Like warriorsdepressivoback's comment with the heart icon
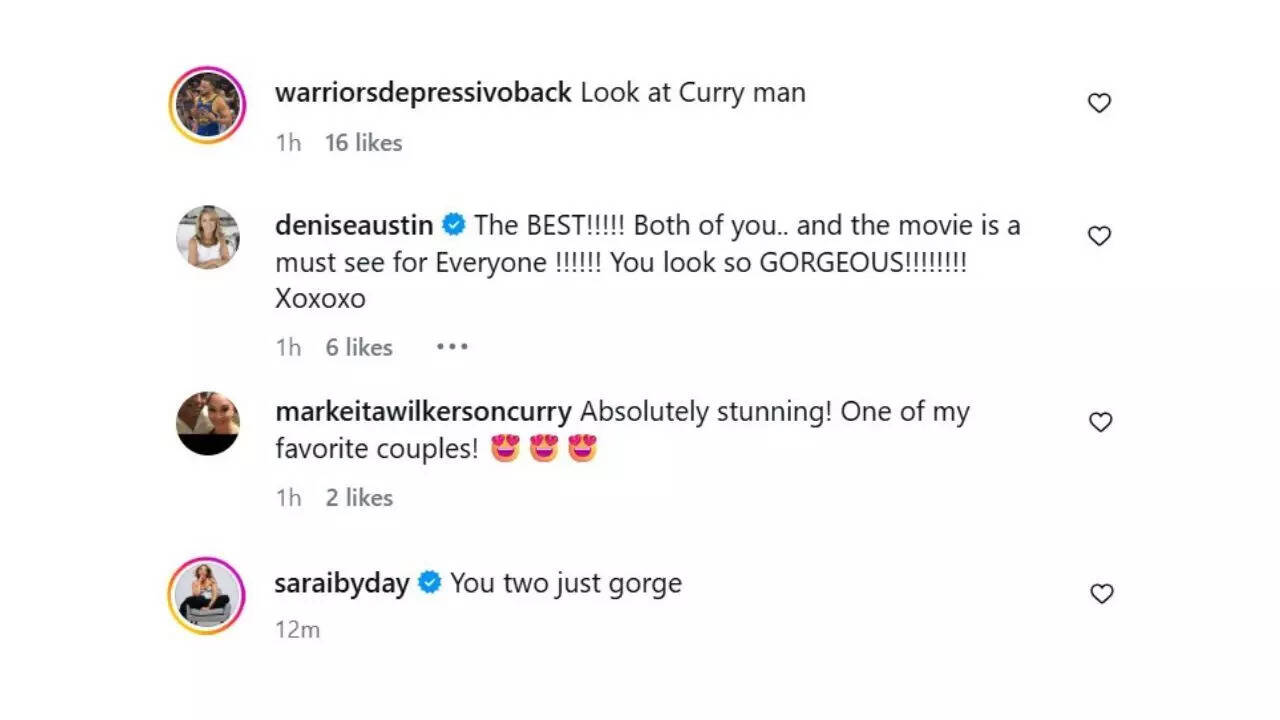 (1099, 102)
